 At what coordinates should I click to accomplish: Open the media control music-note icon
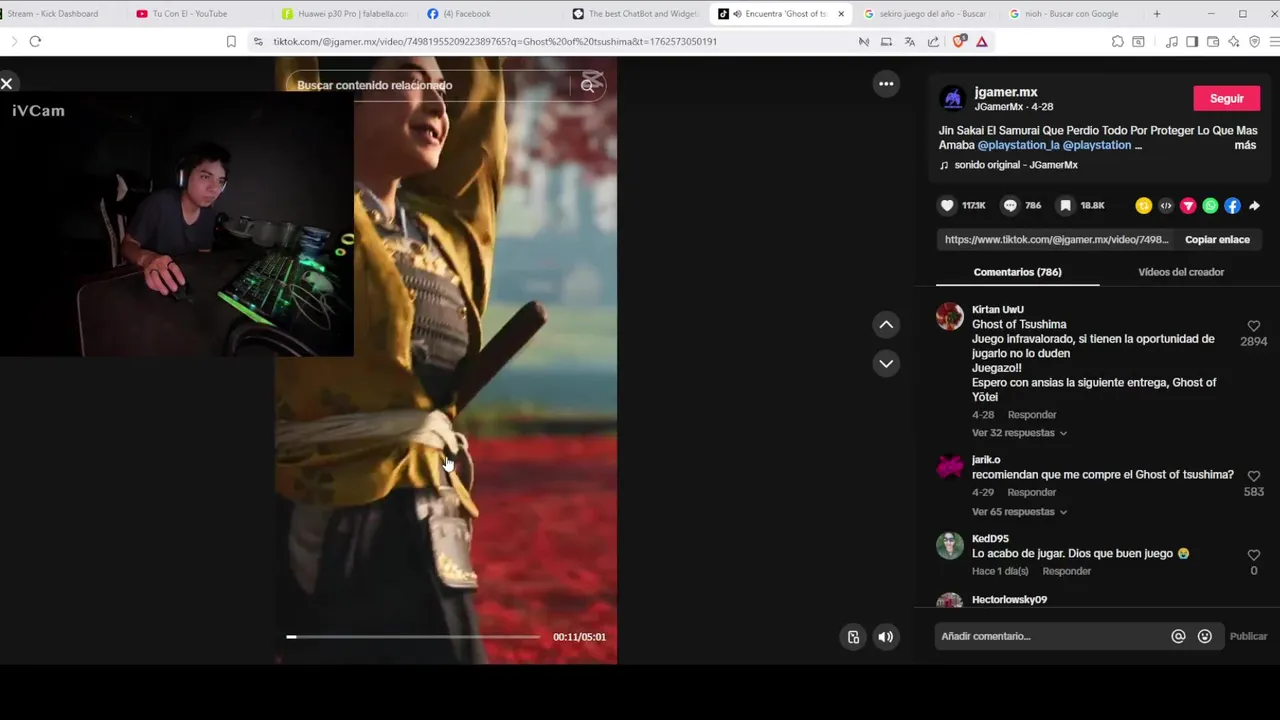pyautogui.click(x=1171, y=41)
